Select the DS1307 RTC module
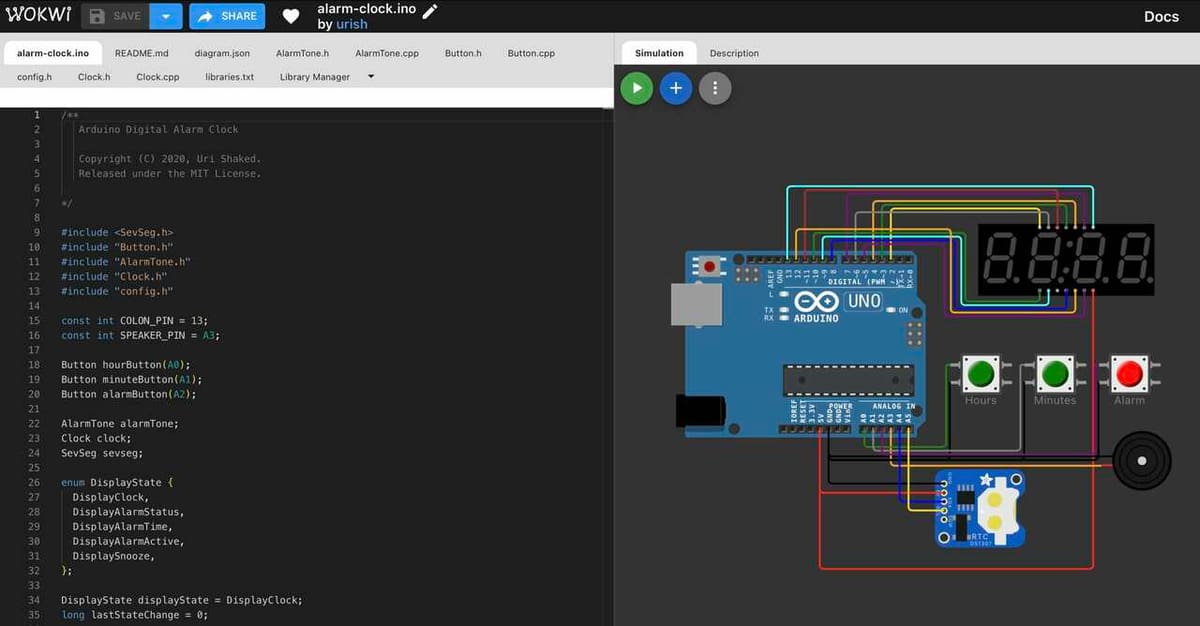 (980, 508)
